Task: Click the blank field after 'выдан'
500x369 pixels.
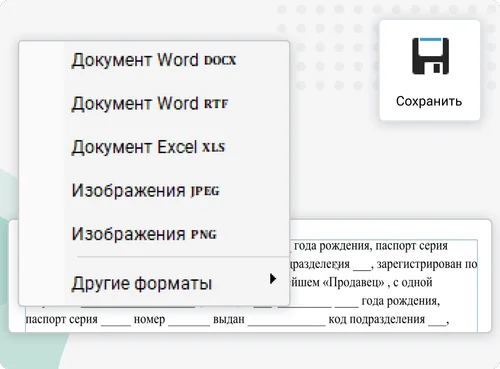Action: coord(287,320)
